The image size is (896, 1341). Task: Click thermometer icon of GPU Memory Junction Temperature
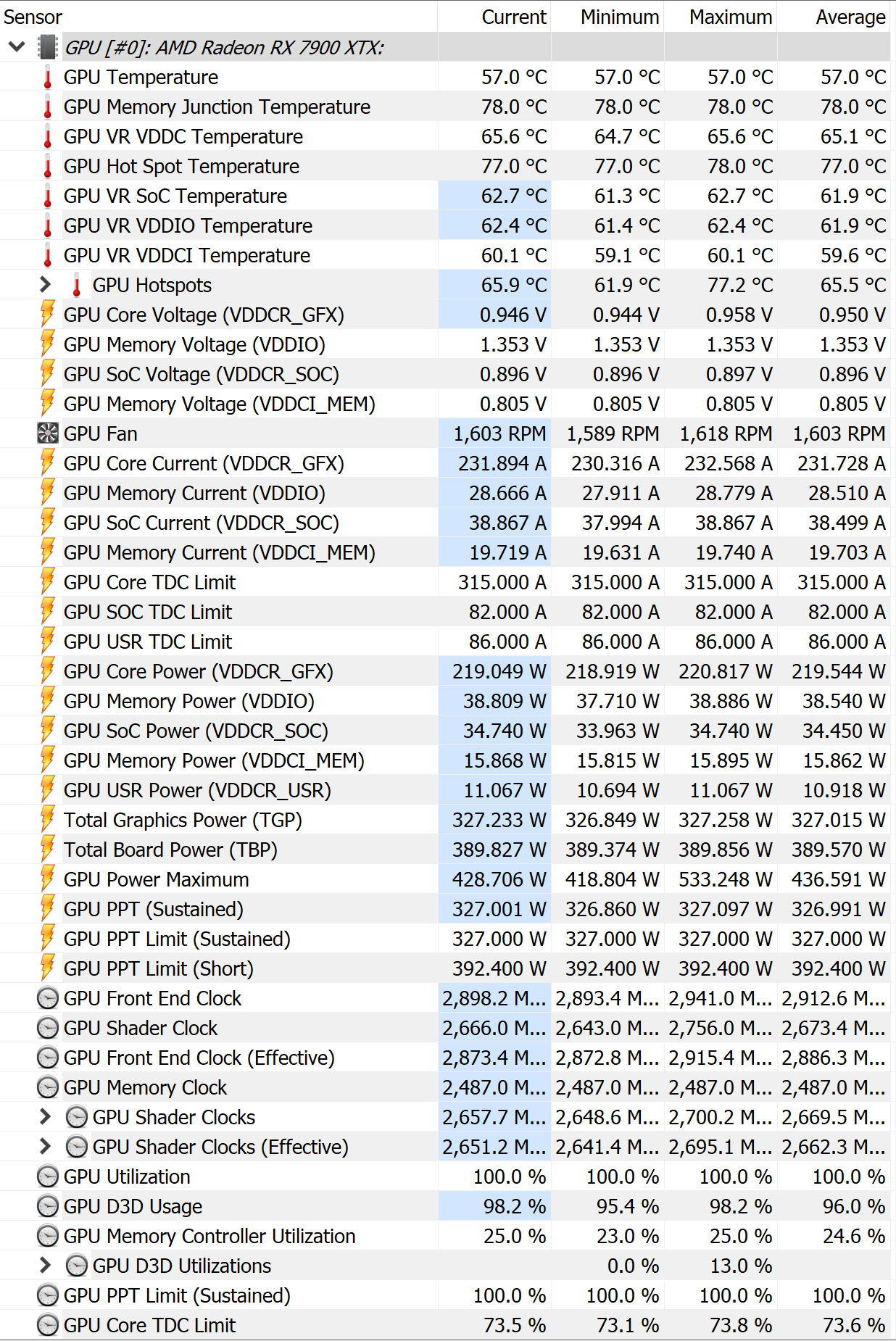coord(48,107)
